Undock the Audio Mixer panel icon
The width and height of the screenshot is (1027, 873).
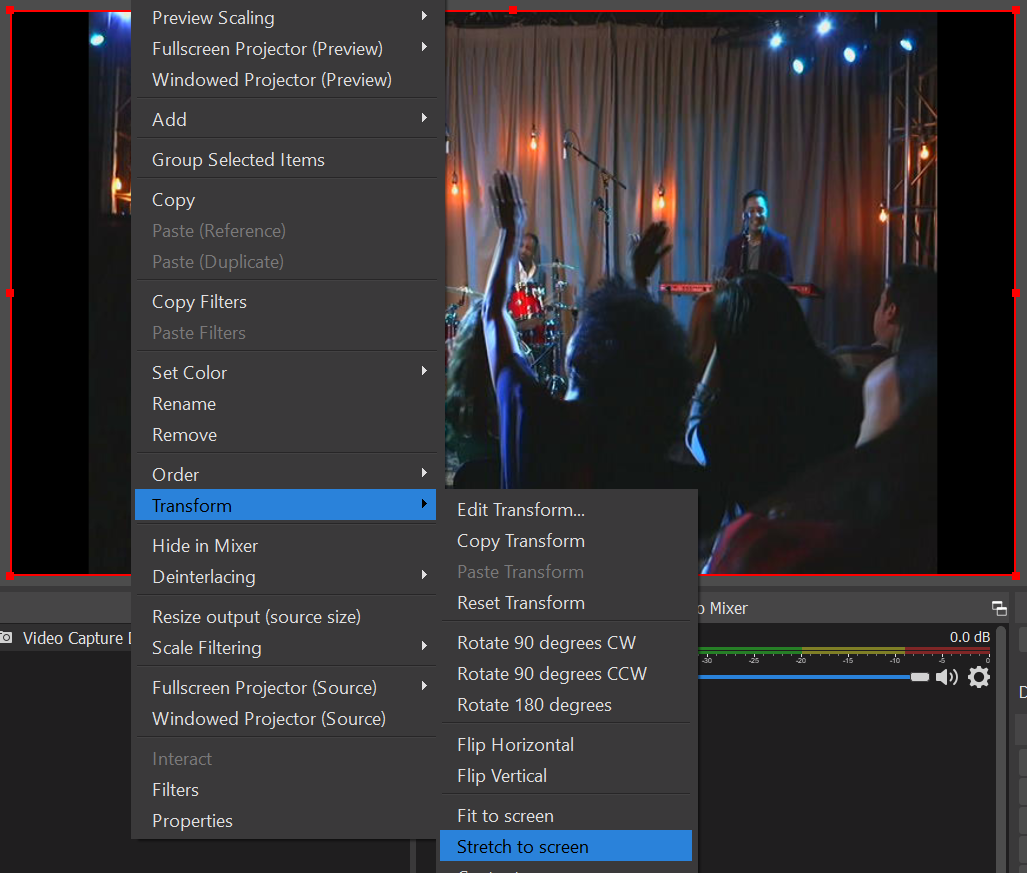[x=998, y=608]
